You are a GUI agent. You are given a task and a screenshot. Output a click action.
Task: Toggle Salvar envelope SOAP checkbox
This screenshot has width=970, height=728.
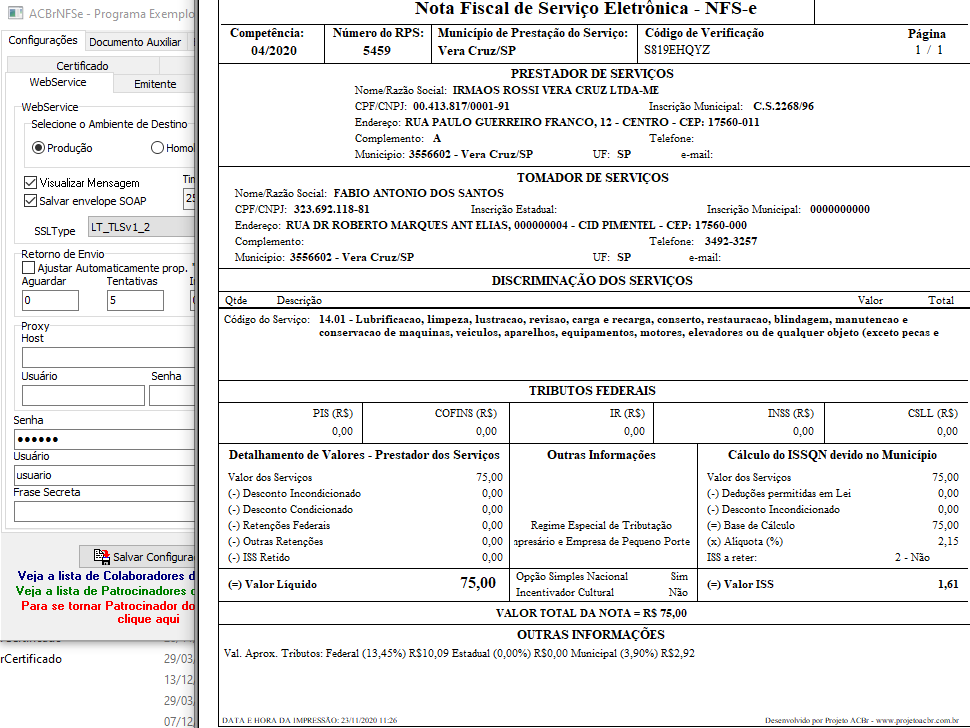click(x=30, y=200)
